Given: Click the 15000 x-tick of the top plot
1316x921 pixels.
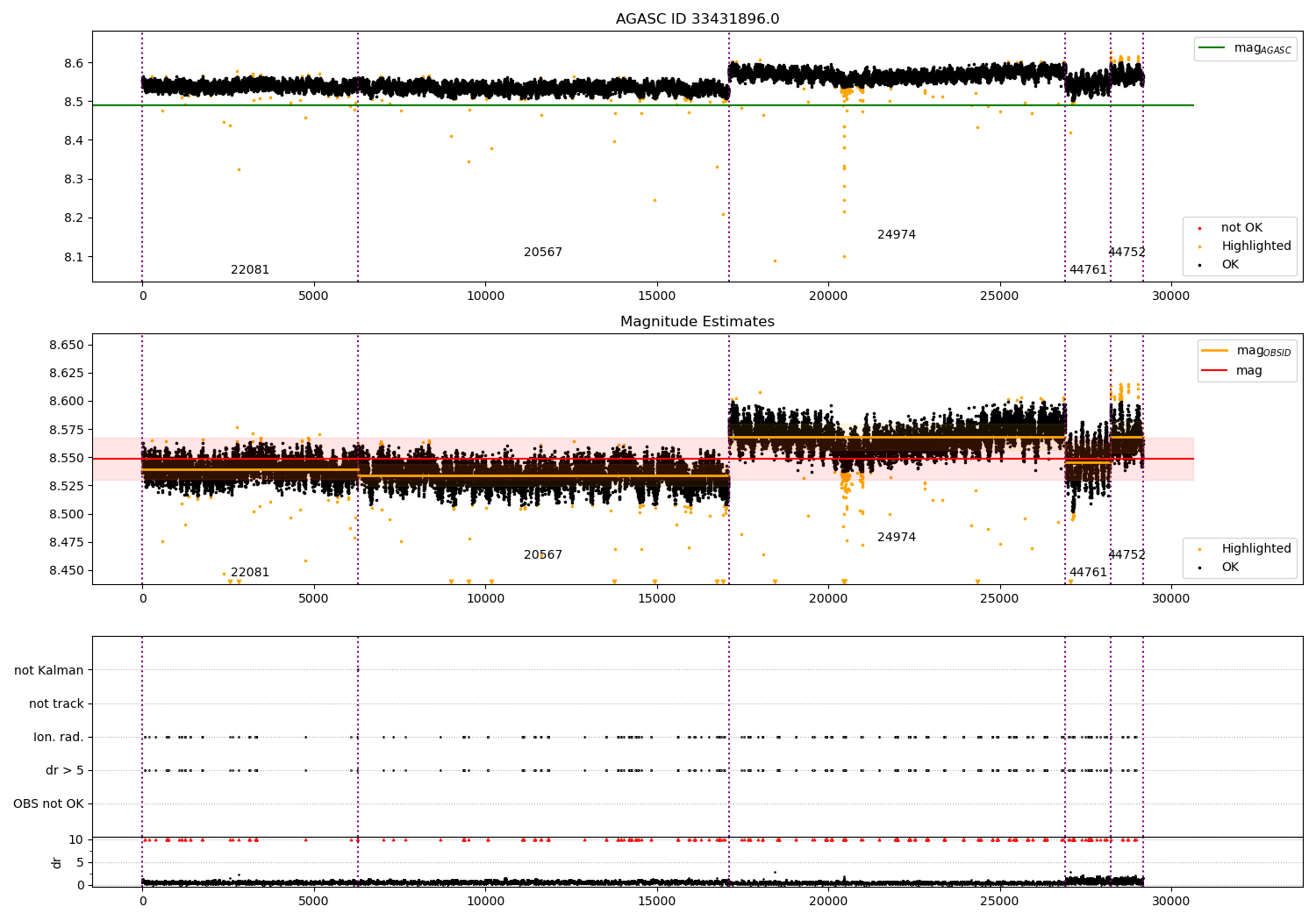Looking at the screenshot, I should click(656, 296).
